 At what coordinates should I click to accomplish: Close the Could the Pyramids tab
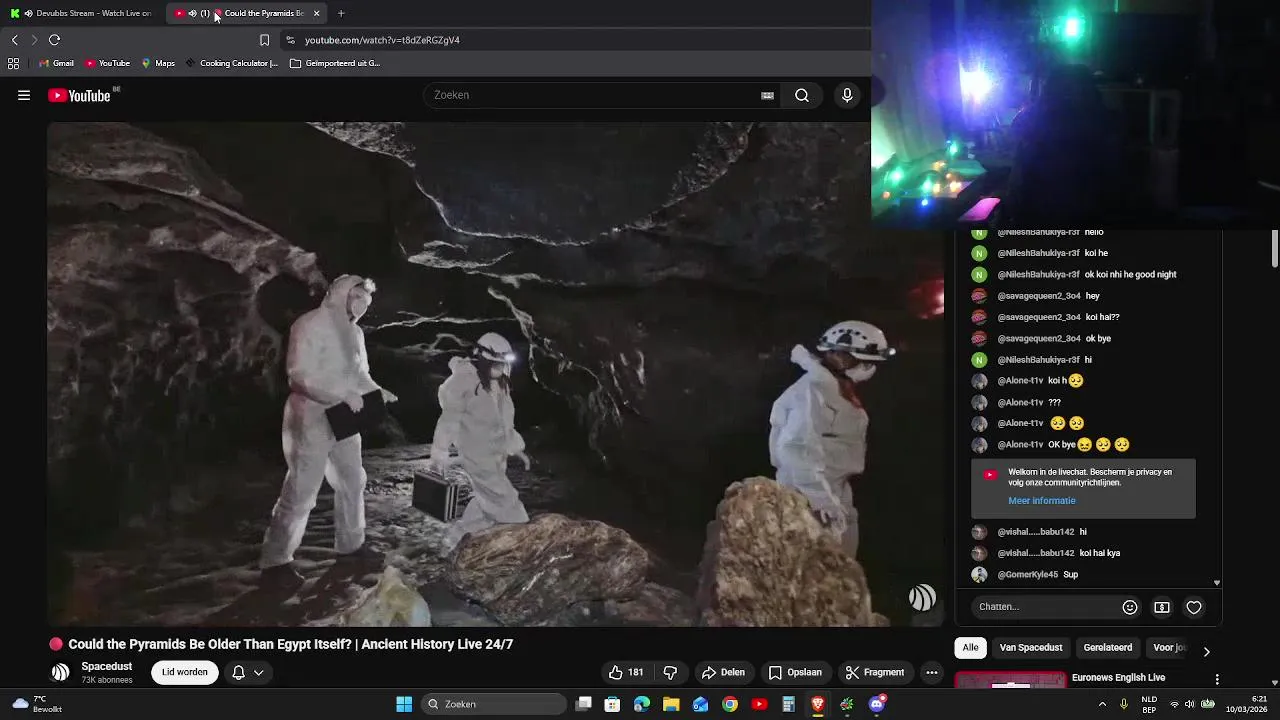[316, 13]
